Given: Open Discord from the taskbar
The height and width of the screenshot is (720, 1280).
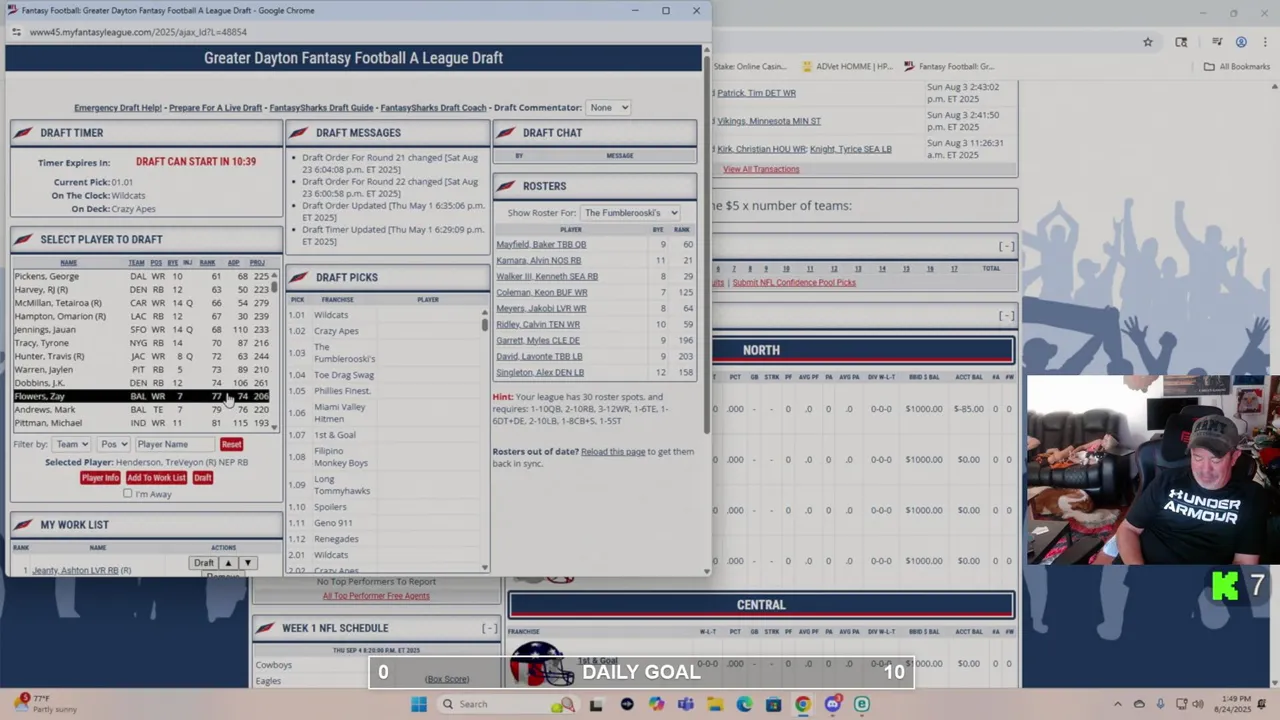Looking at the screenshot, I should pyautogui.click(x=832, y=704).
